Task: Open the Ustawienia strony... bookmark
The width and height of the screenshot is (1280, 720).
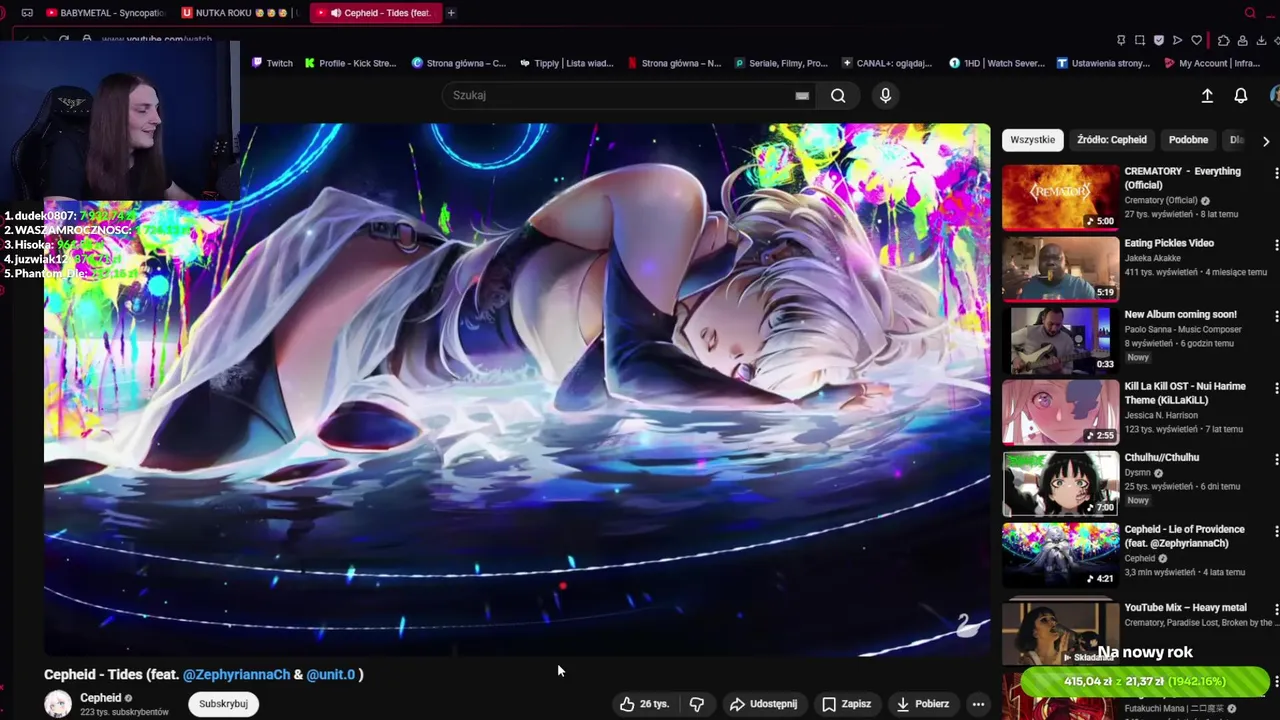Action: (x=1104, y=63)
